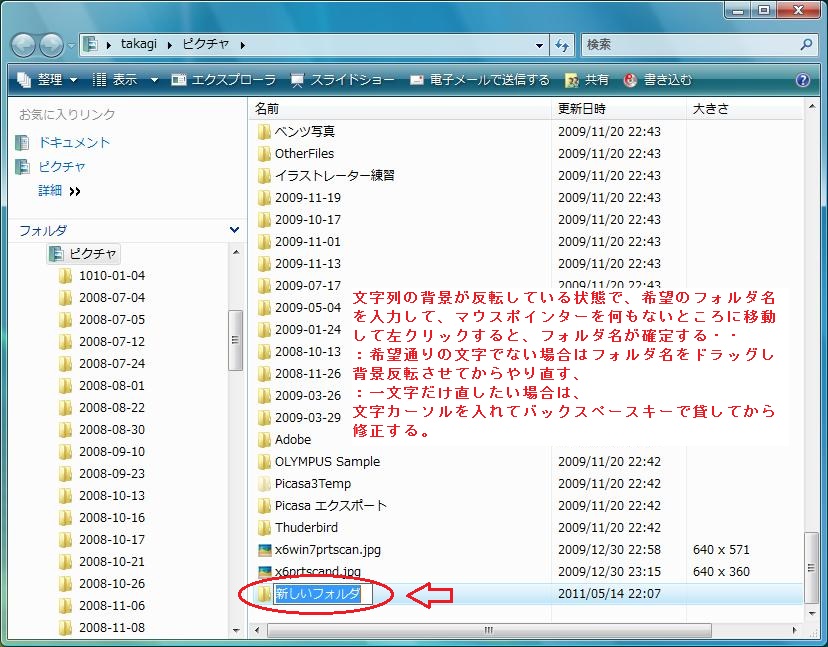This screenshot has height=647, width=828.
Task: Click the file list horizontal scrollbar thumb
Action: pos(489,630)
